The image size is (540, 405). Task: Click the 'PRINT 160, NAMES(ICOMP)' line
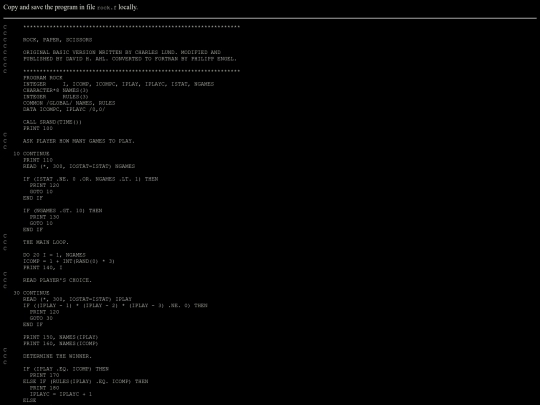(61, 344)
